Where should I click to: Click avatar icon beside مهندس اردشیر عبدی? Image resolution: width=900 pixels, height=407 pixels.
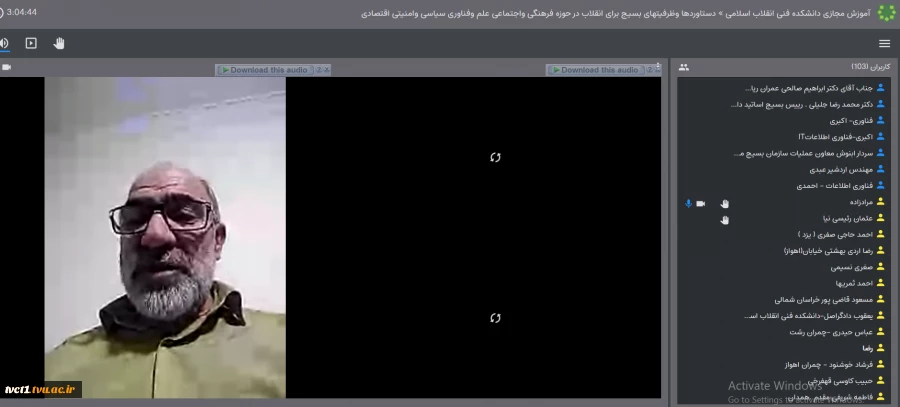click(x=880, y=169)
